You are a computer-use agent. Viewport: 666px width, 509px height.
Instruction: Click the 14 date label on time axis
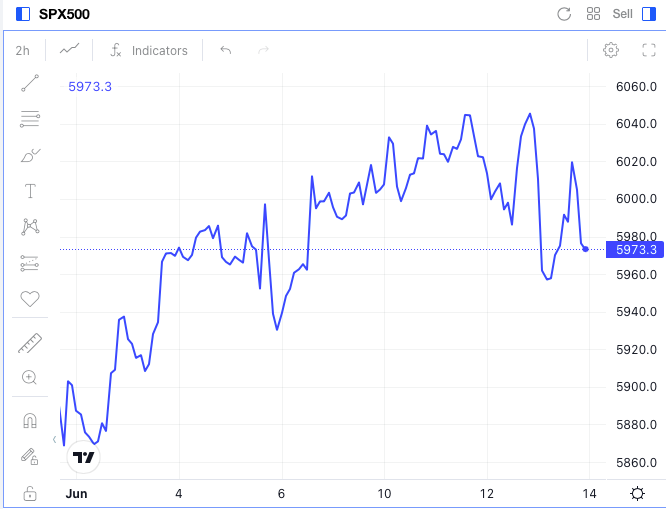click(x=590, y=494)
